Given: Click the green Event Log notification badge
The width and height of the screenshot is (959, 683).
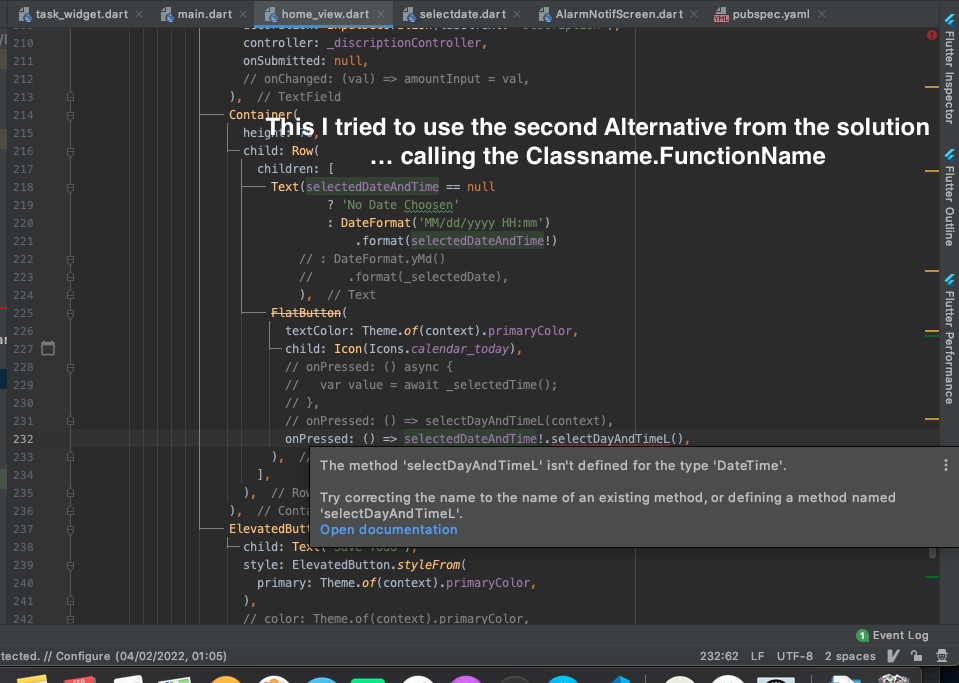Looking at the screenshot, I should [x=862, y=635].
